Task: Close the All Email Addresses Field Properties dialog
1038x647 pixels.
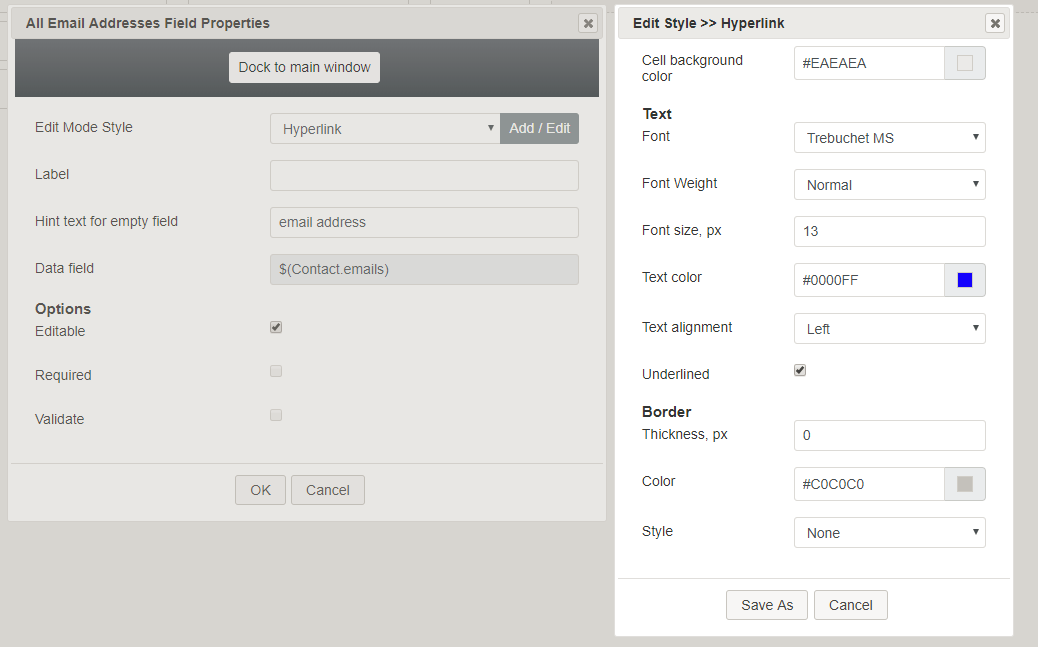Action: coord(588,23)
